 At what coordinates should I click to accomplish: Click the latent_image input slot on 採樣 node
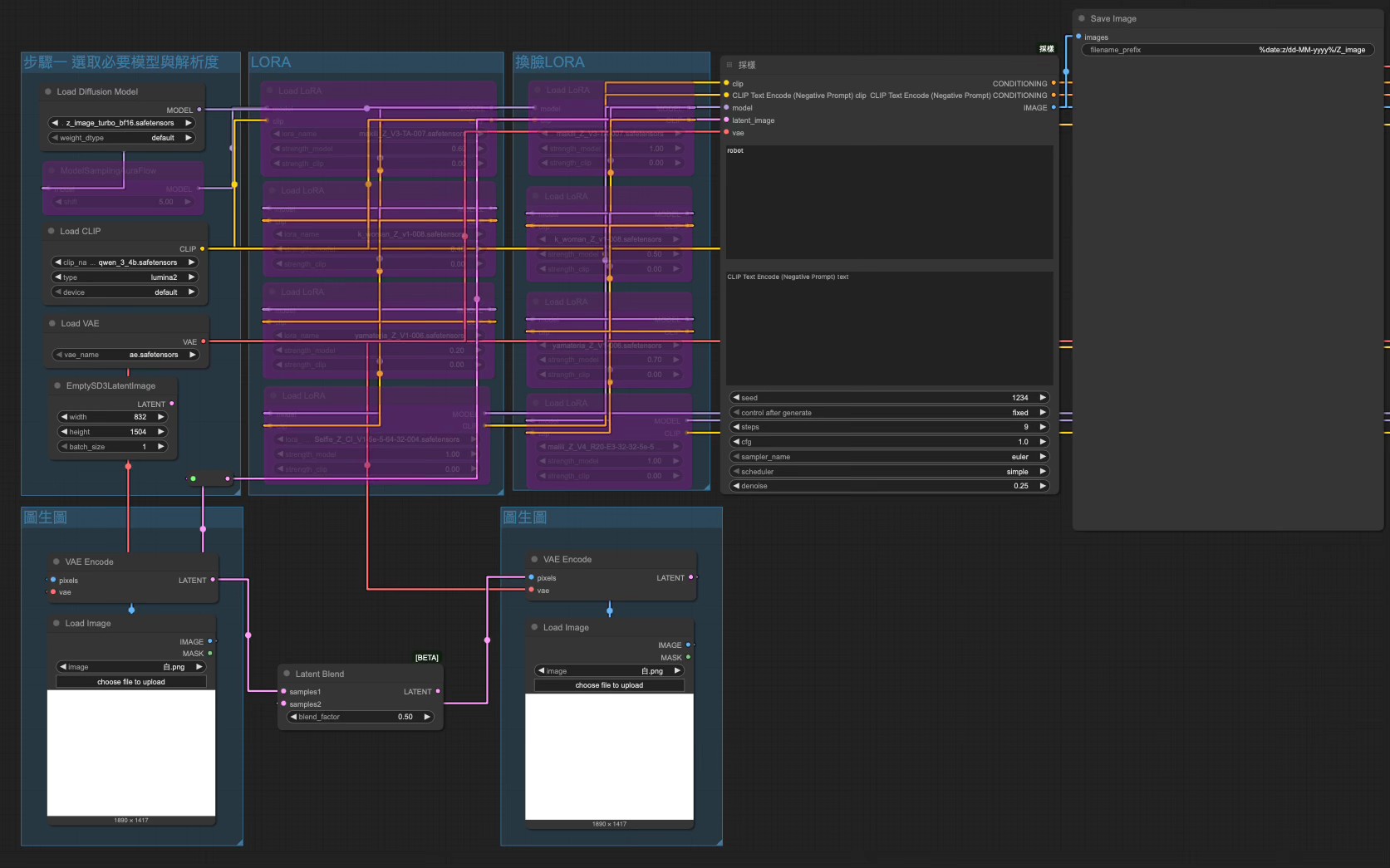pos(726,120)
